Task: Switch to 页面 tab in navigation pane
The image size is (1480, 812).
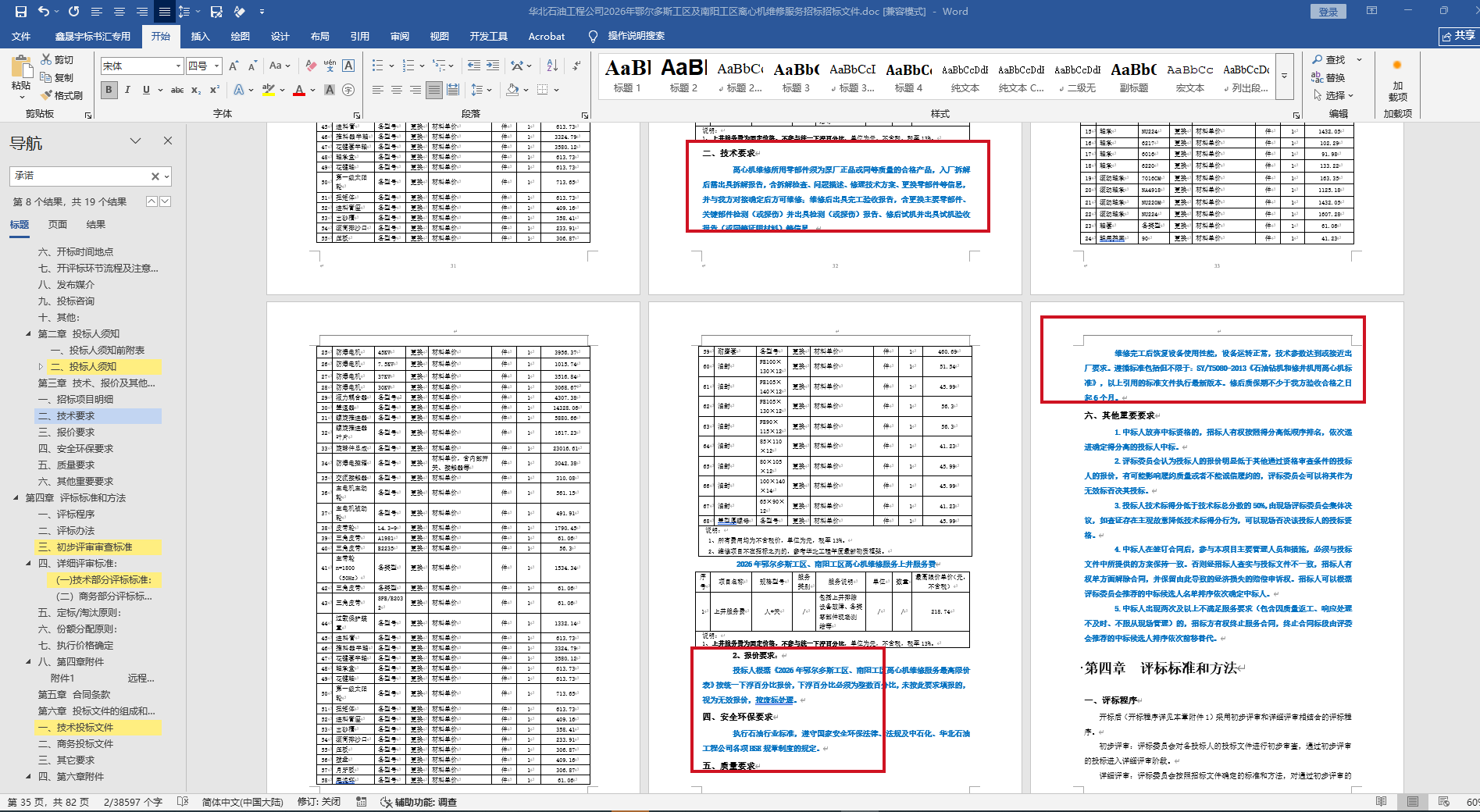Action: (58, 225)
